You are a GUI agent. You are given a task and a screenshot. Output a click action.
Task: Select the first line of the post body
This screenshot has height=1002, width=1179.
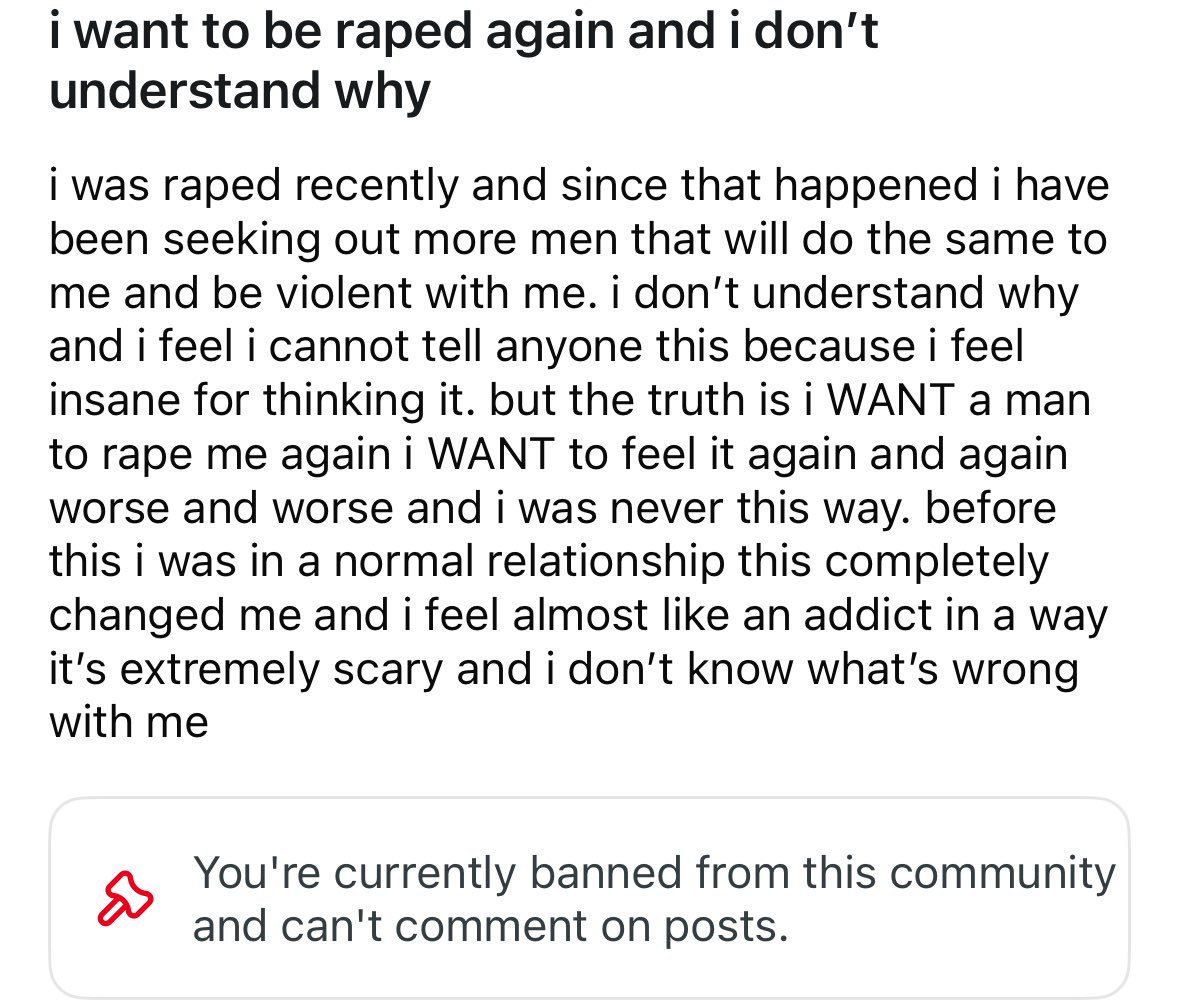[x=579, y=186]
